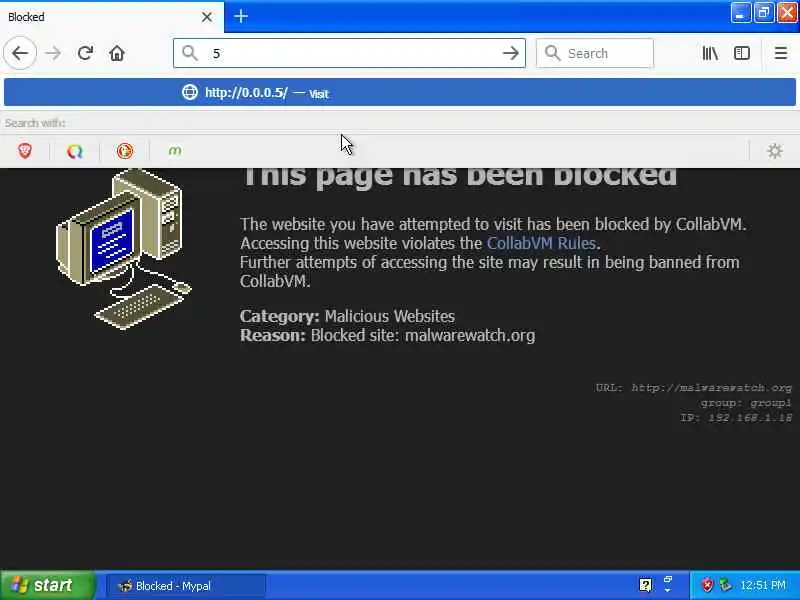Click the Go arrow in address bar
This screenshot has height=600, width=800.
(x=510, y=53)
